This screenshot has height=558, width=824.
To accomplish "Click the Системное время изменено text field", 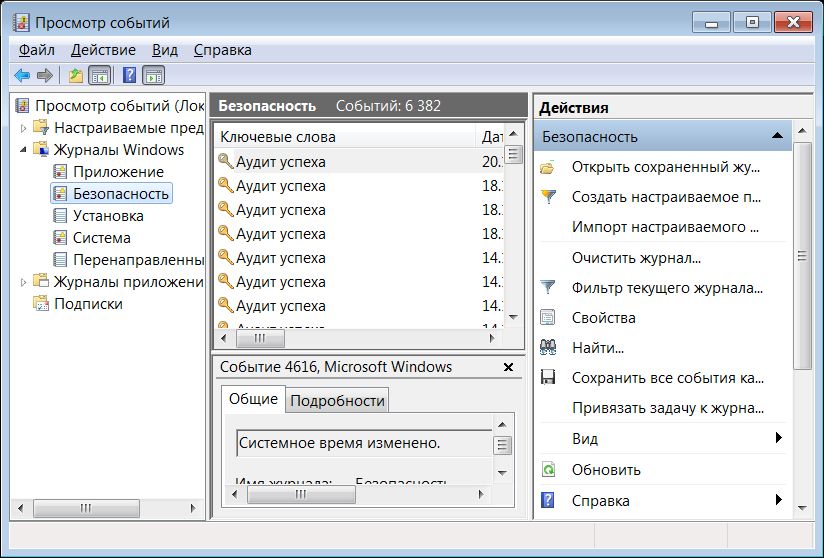I will (364, 443).
